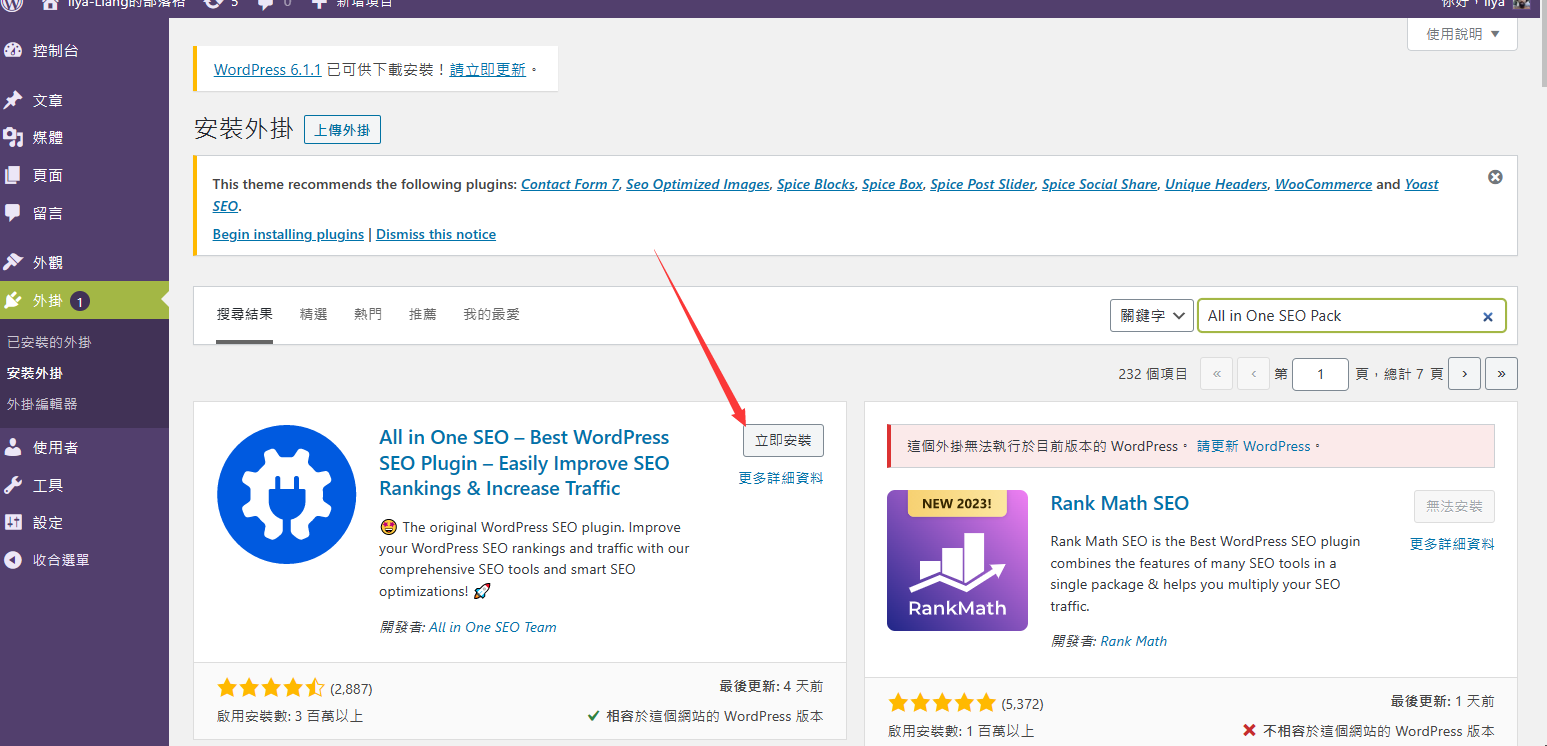The height and width of the screenshot is (746, 1547).
Task: Click the 最後更新: 4 天前 text
Action: coord(771,686)
